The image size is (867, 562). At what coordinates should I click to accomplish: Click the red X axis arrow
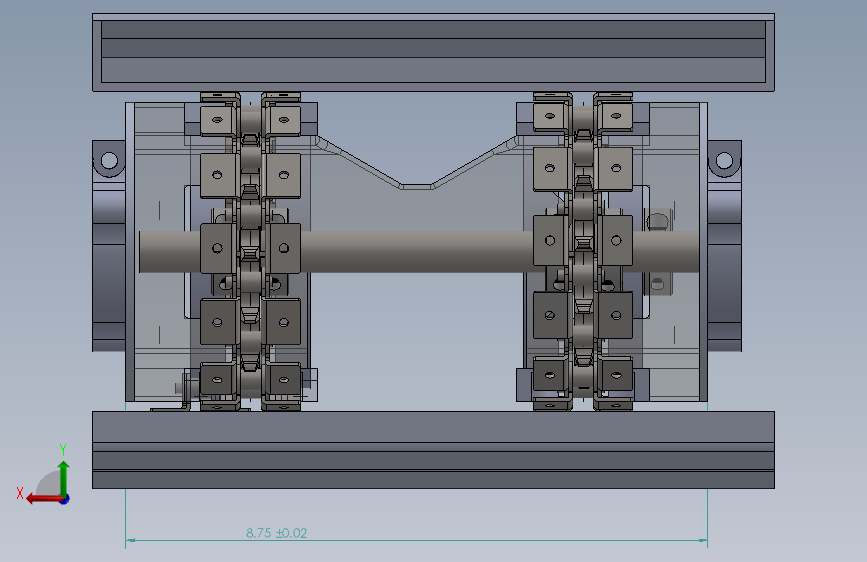point(45,499)
